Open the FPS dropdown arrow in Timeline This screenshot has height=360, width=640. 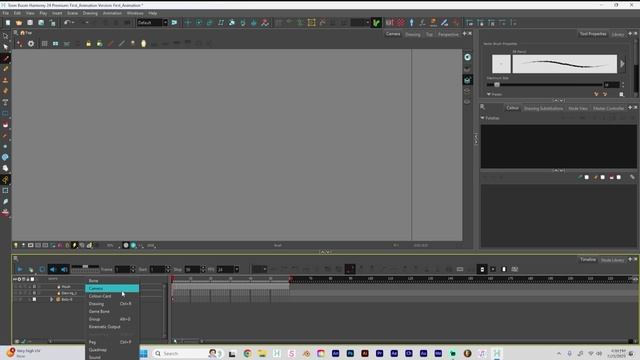[x=236, y=269]
